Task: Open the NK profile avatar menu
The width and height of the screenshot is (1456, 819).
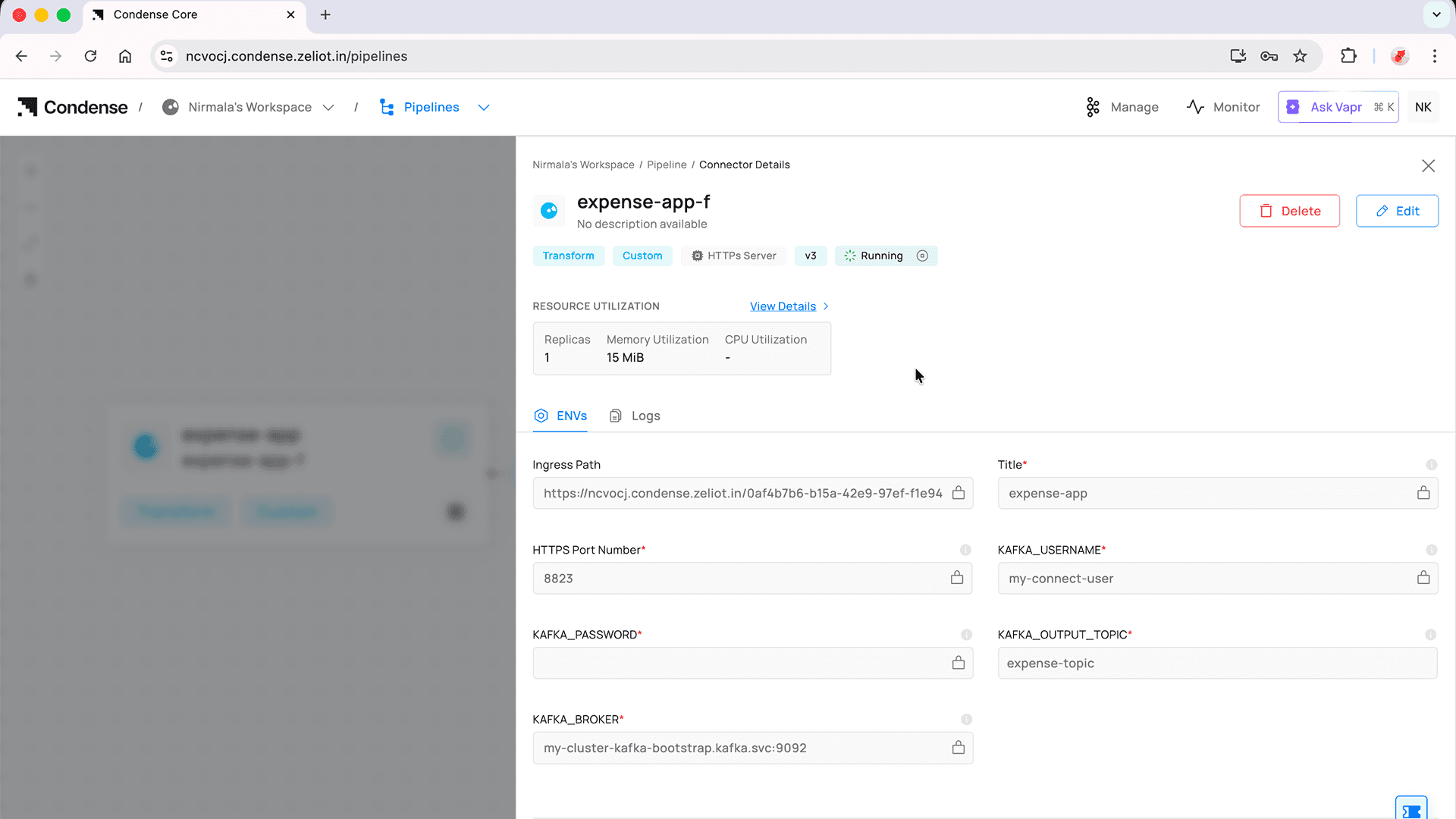Action: point(1423,107)
